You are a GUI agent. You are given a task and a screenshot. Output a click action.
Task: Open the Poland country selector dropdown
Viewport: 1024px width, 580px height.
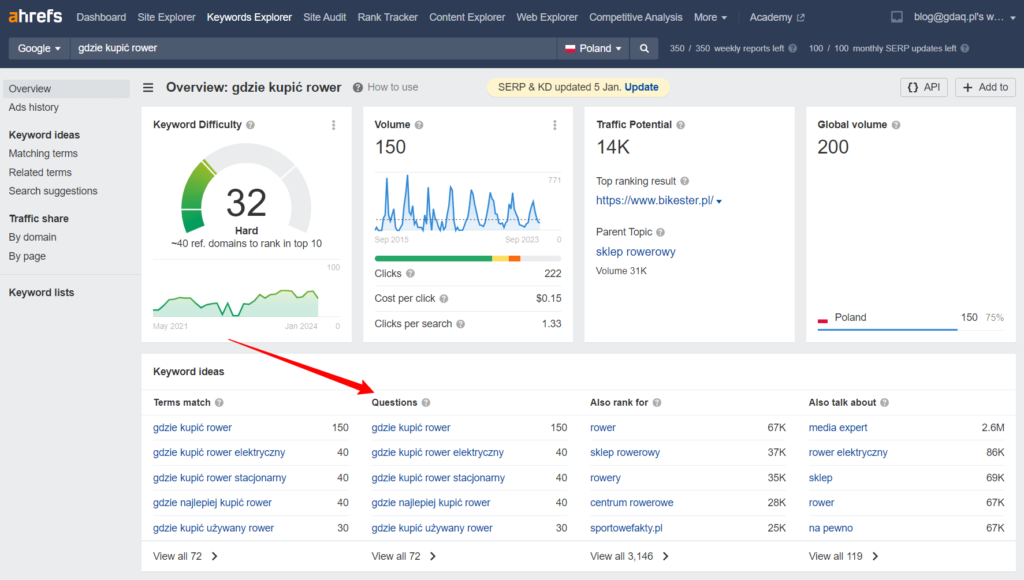(x=594, y=48)
